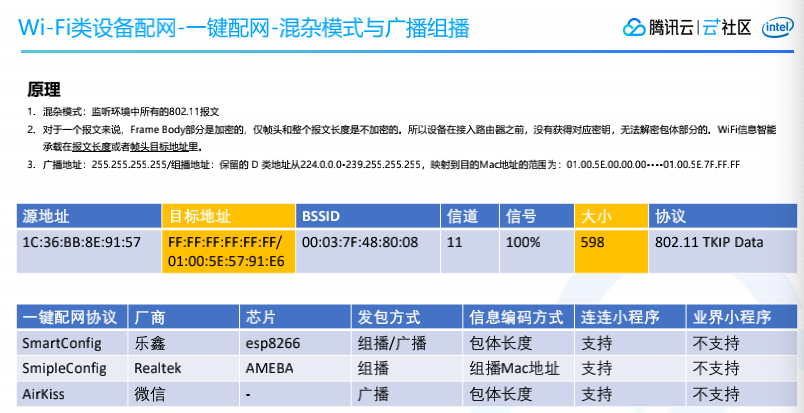Click the 信道 column header
This screenshot has width=804, height=413.
click(470, 216)
